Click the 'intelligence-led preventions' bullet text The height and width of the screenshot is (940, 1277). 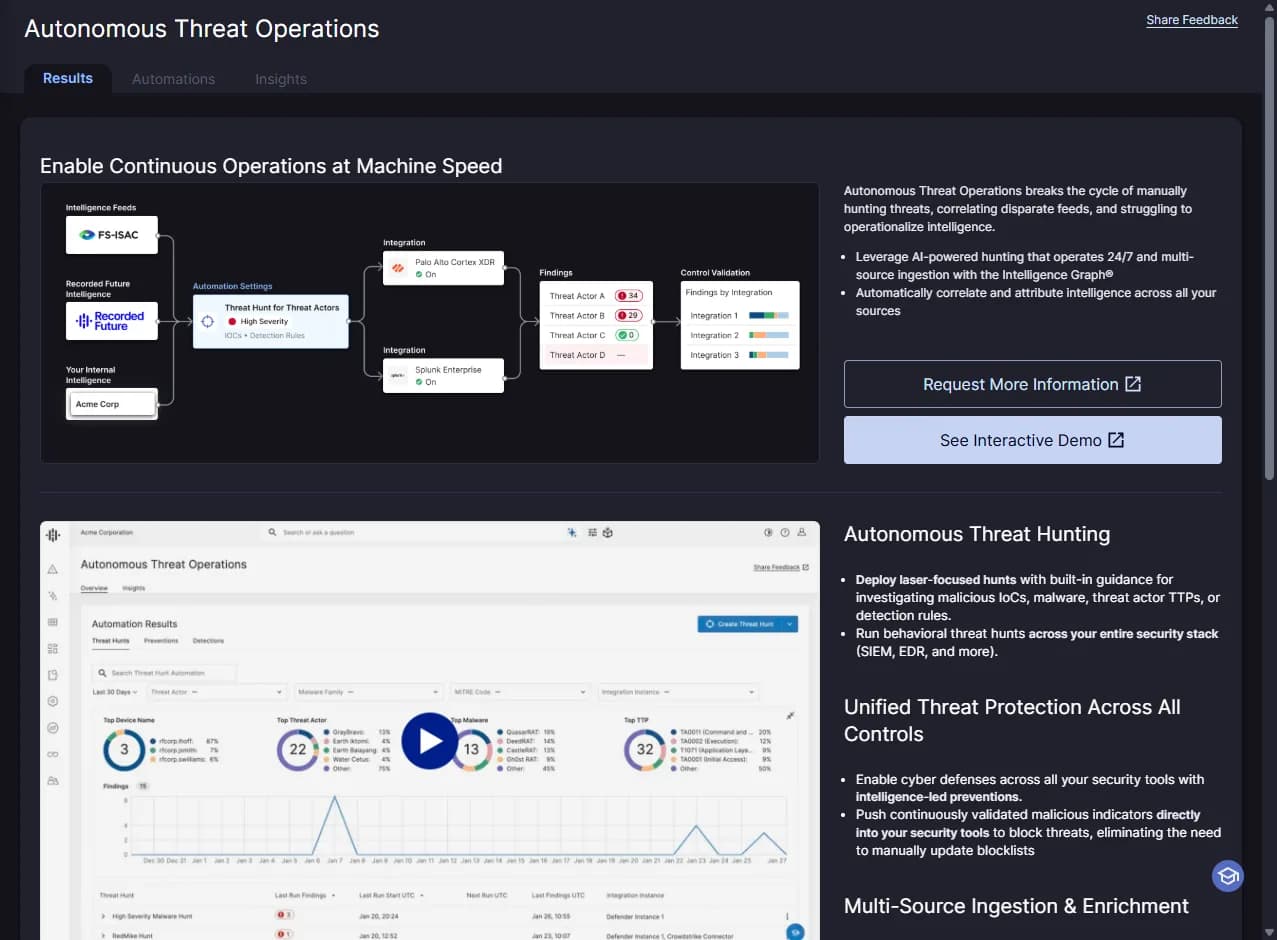click(1030, 788)
